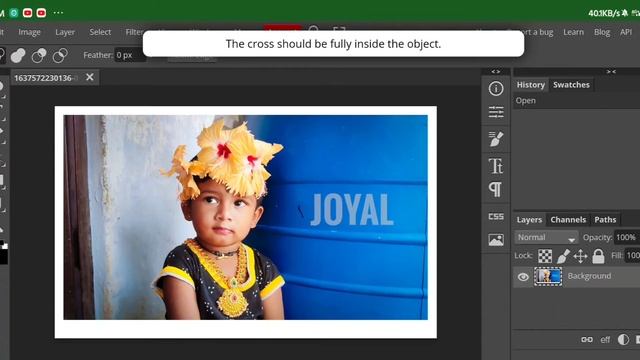Click the second red YouTube status icon

tap(41, 13)
